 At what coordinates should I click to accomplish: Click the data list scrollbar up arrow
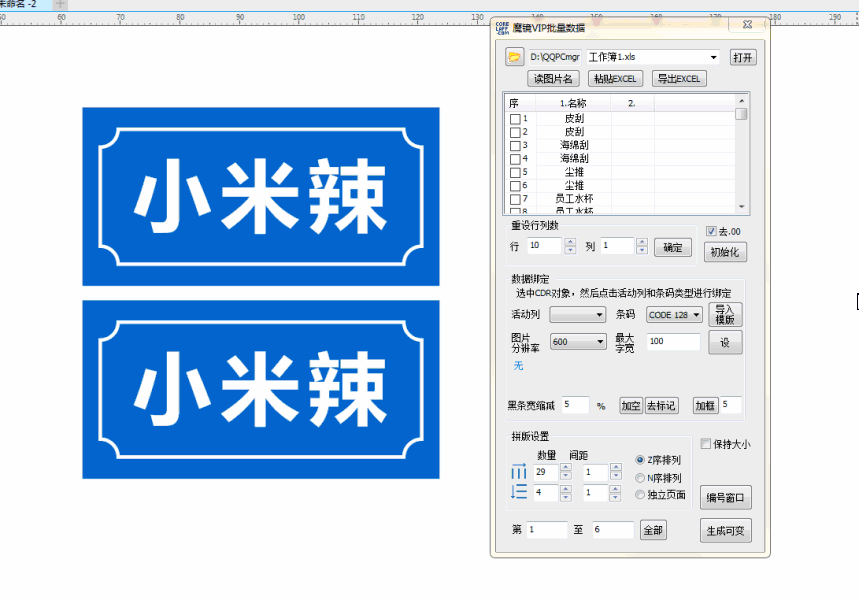[741, 101]
